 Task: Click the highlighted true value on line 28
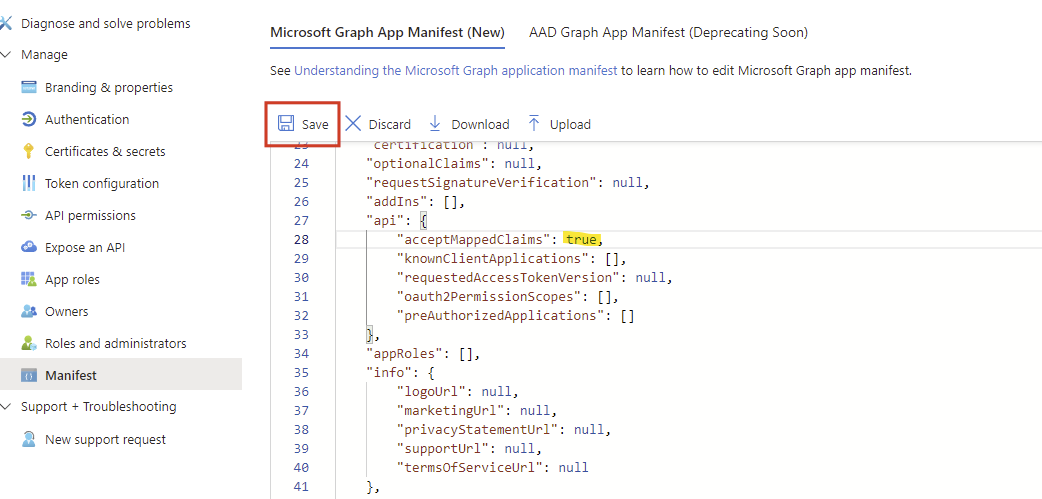click(x=583, y=239)
